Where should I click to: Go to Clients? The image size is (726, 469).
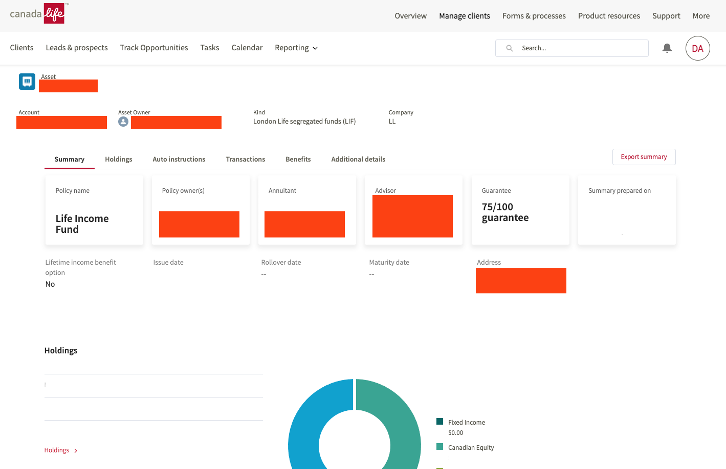click(x=22, y=47)
